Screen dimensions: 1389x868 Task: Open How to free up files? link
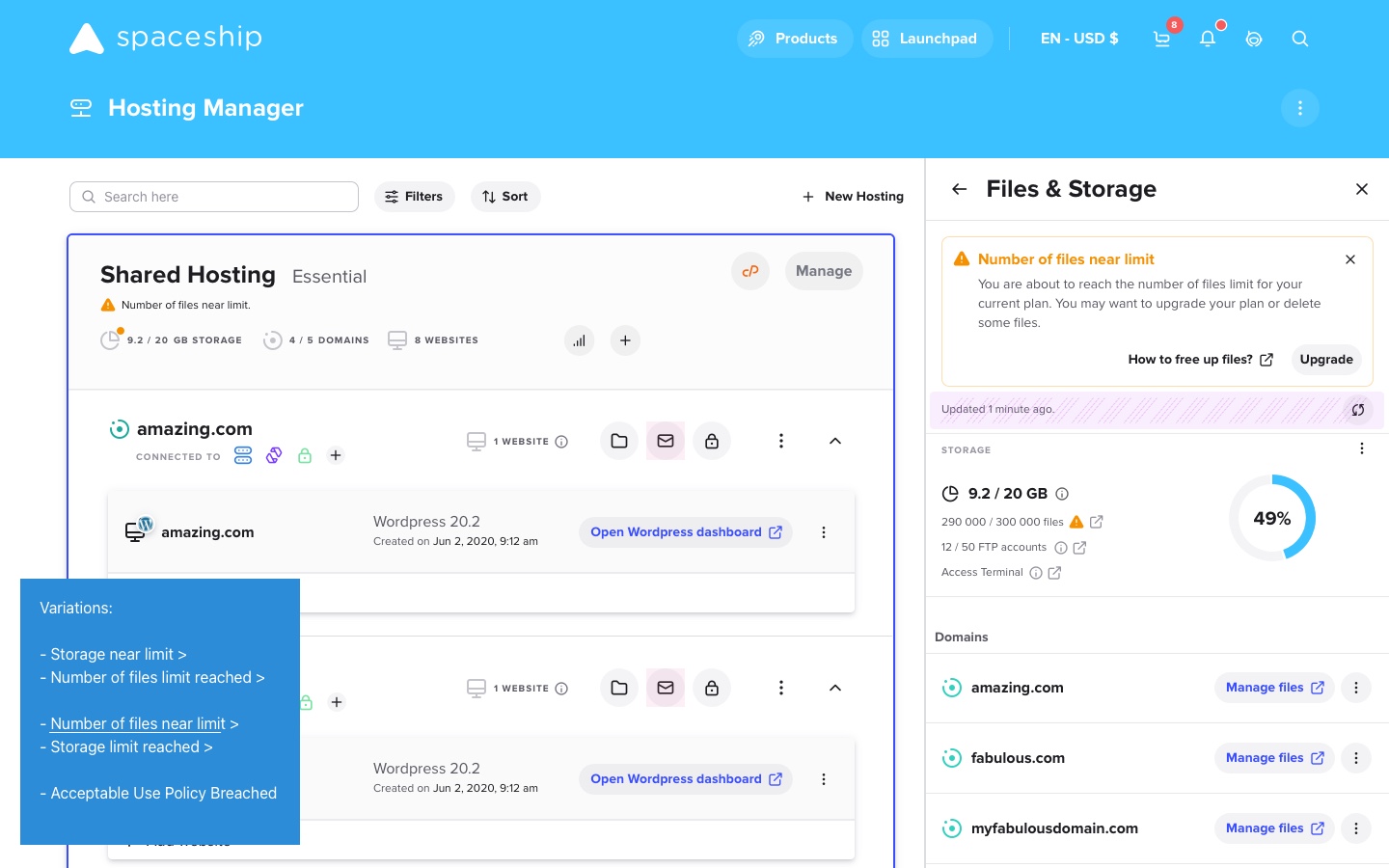tap(1200, 360)
